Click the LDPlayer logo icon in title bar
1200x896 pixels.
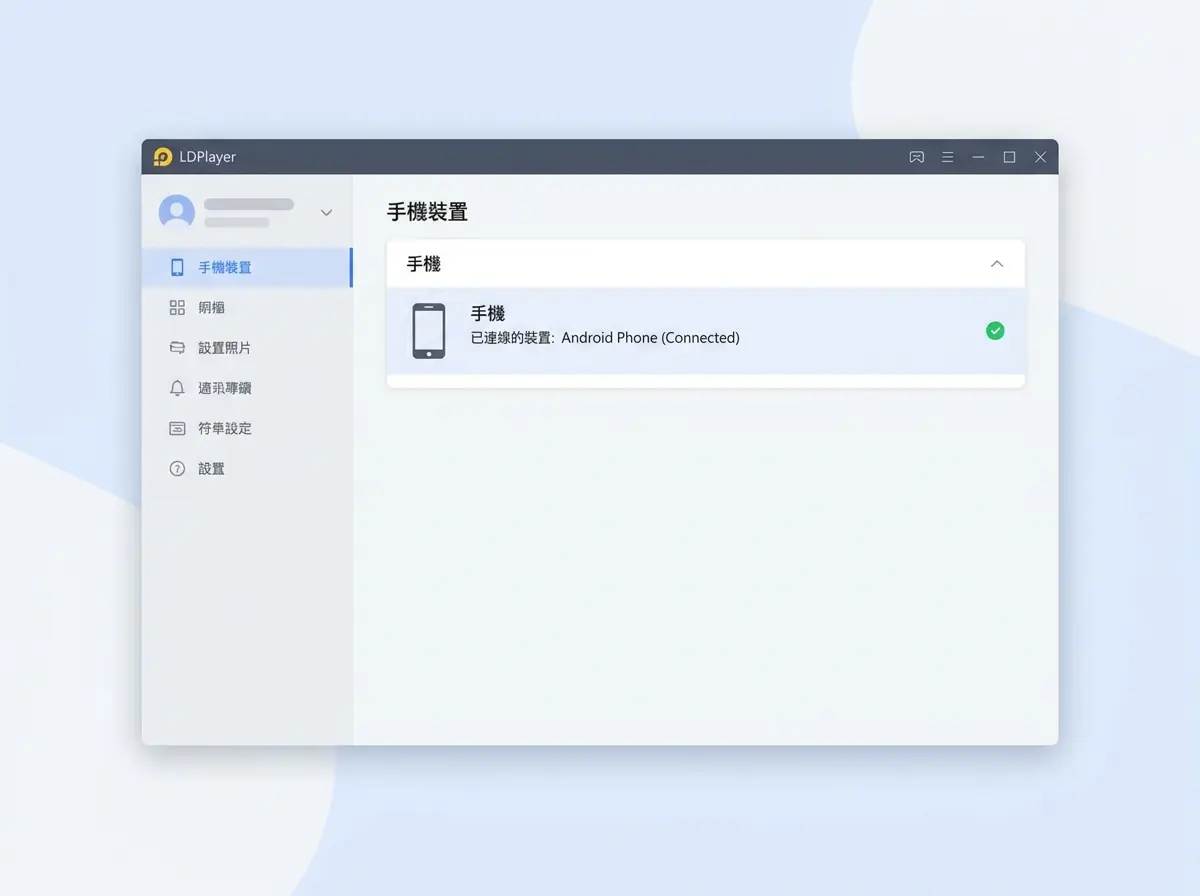click(x=163, y=157)
